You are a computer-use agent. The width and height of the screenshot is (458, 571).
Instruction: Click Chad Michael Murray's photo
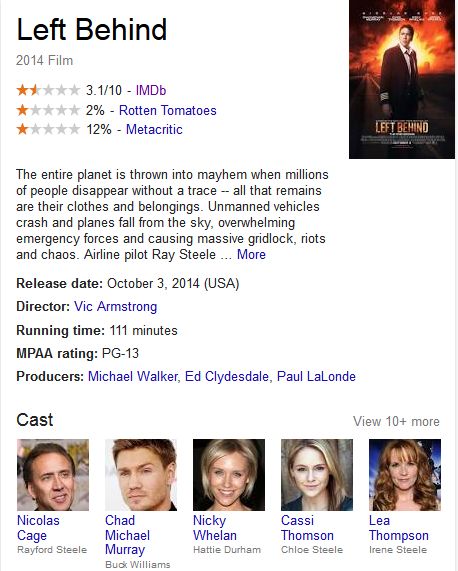click(141, 475)
